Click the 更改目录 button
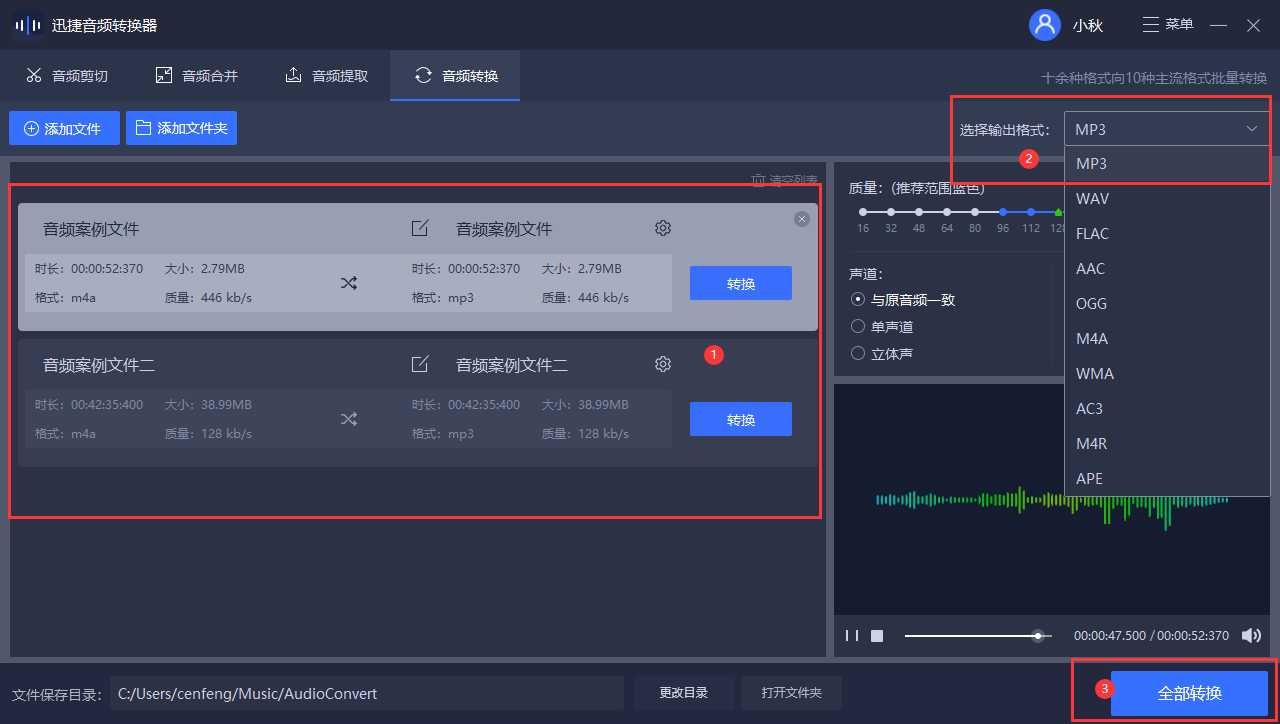Viewport: 1280px width, 724px height. point(684,693)
